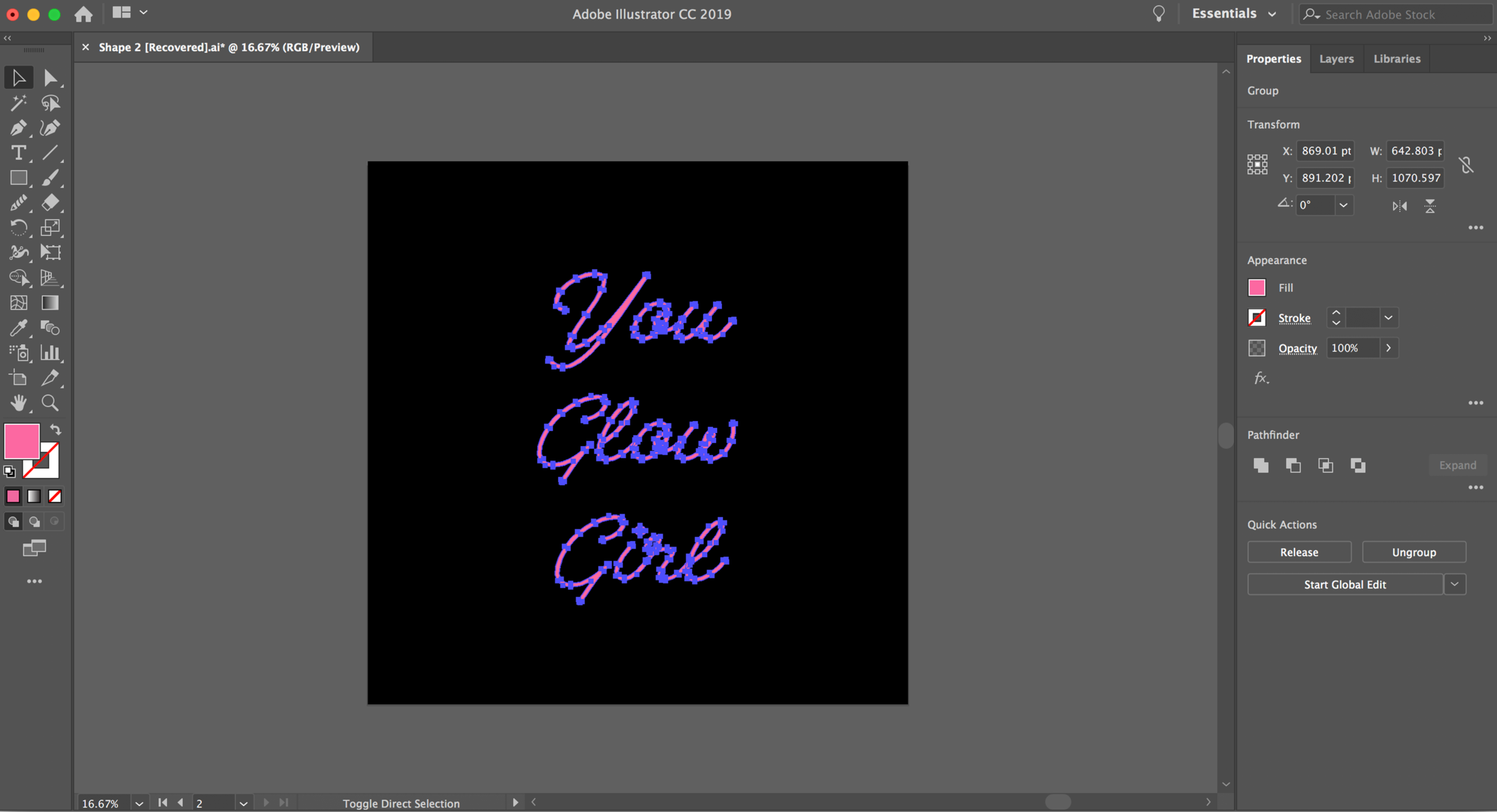Open Start Global Edit options dropdown
Screen dimensions: 1497x812
click(1454, 584)
